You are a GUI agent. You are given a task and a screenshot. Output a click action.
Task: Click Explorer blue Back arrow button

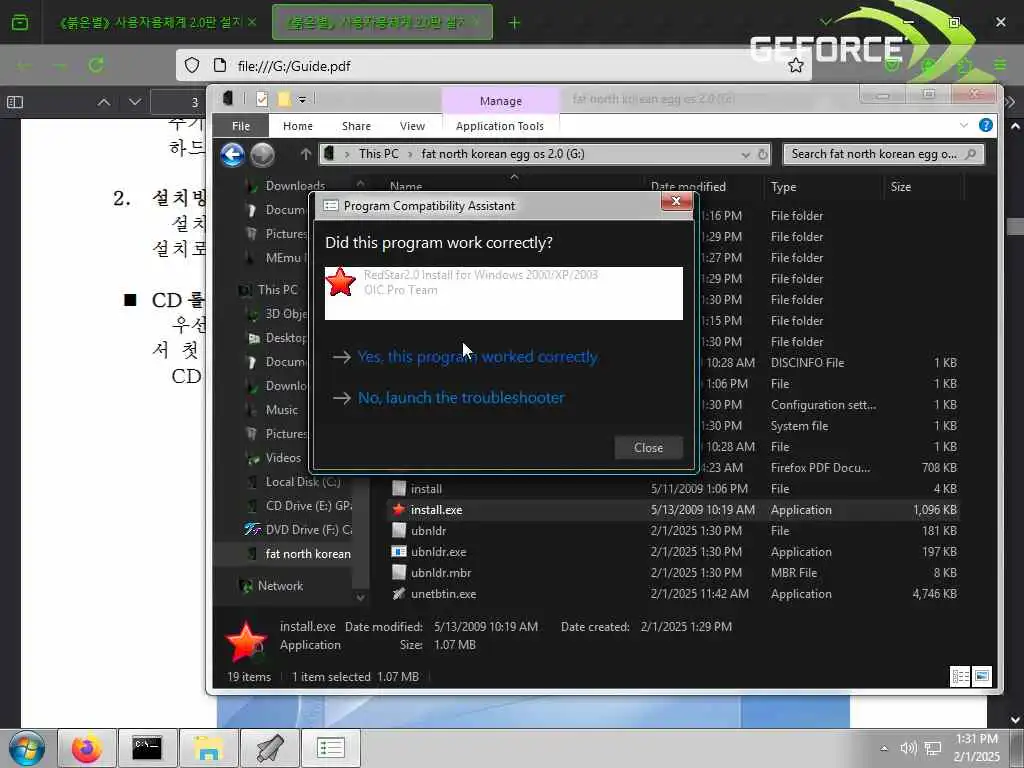(x=232, y=155)
